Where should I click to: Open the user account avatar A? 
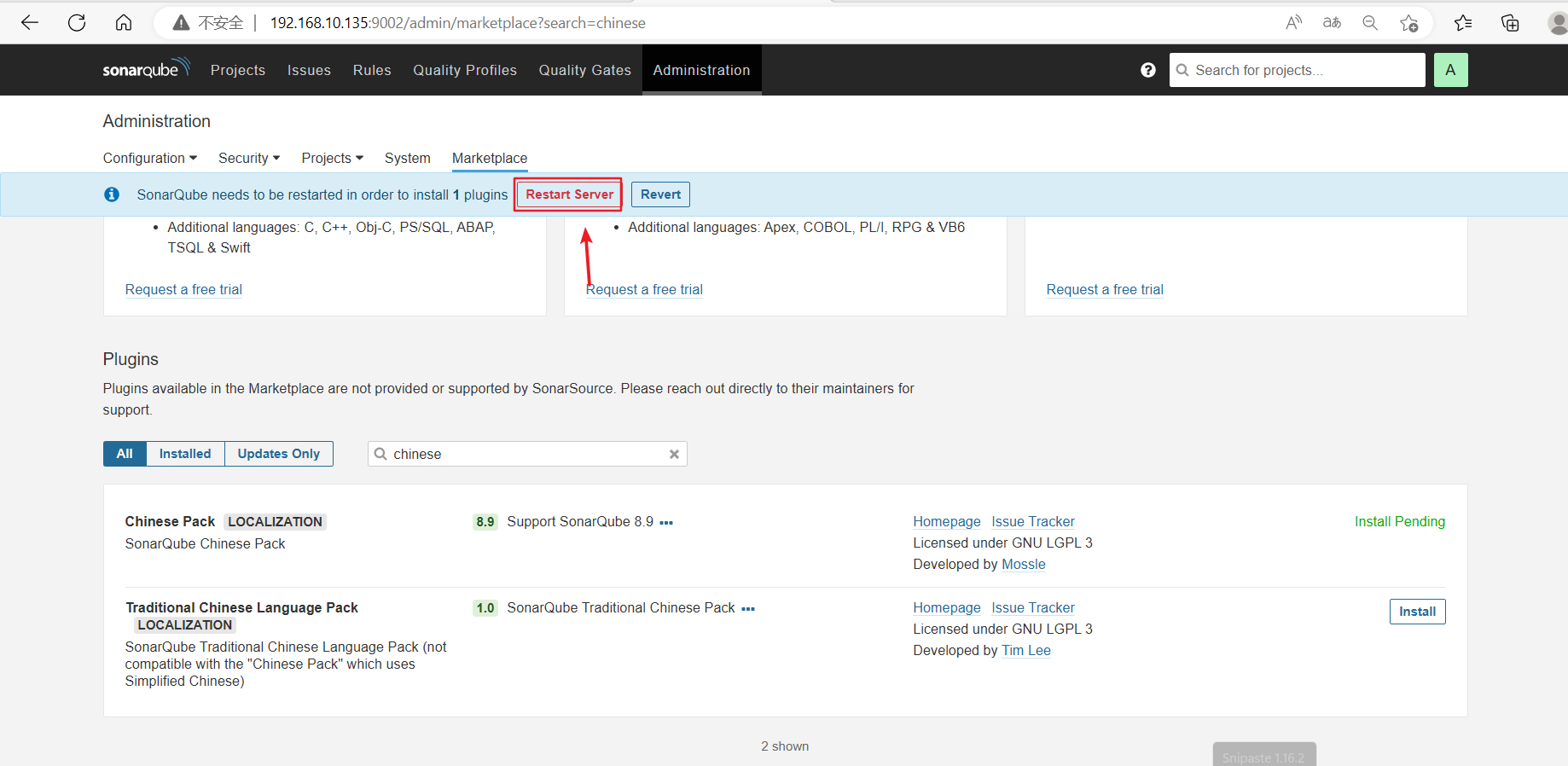point(1450,70)
